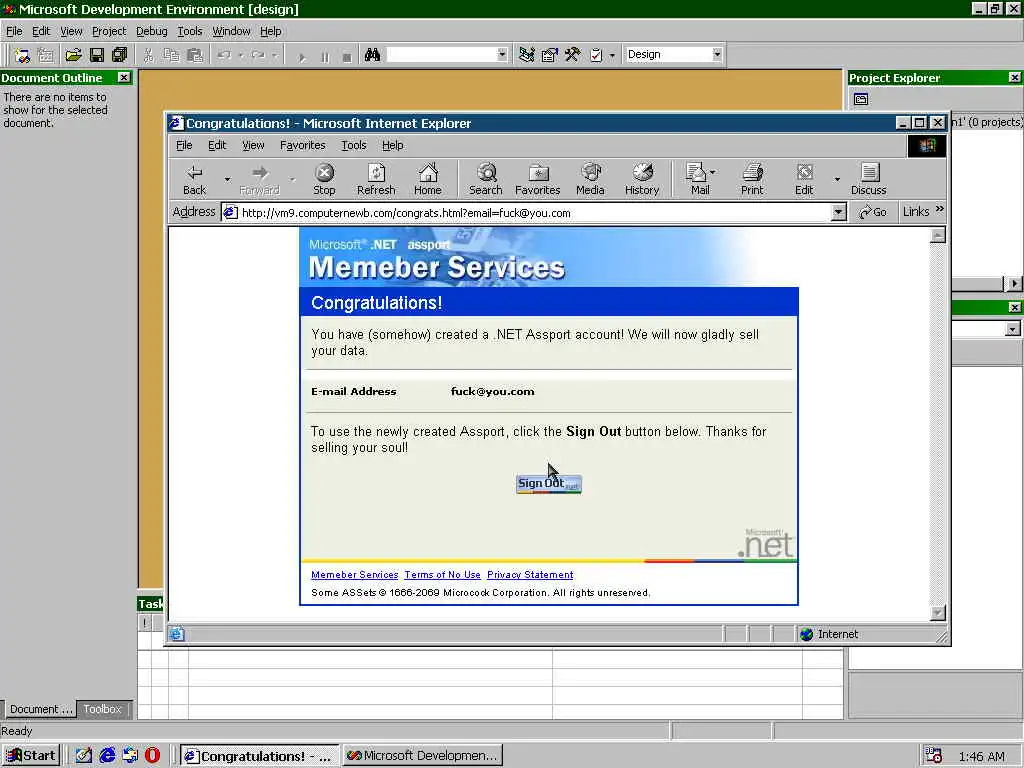Click the address bar URL field
The height and width of the screenshot is (768, 1024).
click(526, 212)
